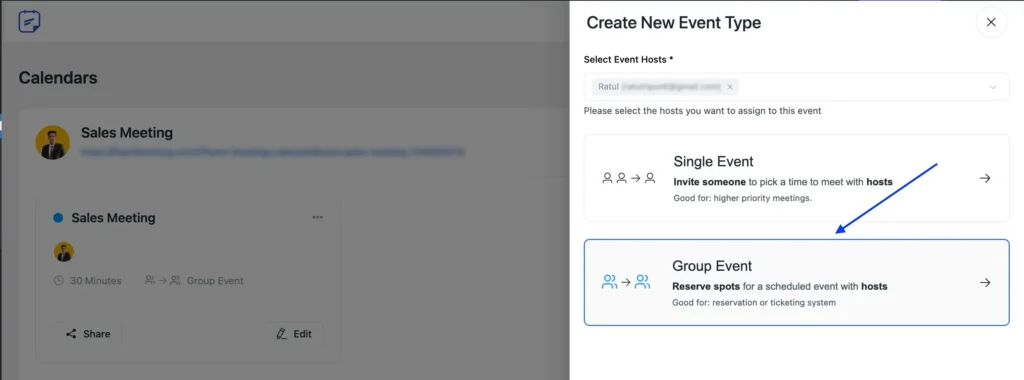Open the Sales Meeting card three-dot menu
Screen dimensions: 1024x380
[x=317, y=217]
